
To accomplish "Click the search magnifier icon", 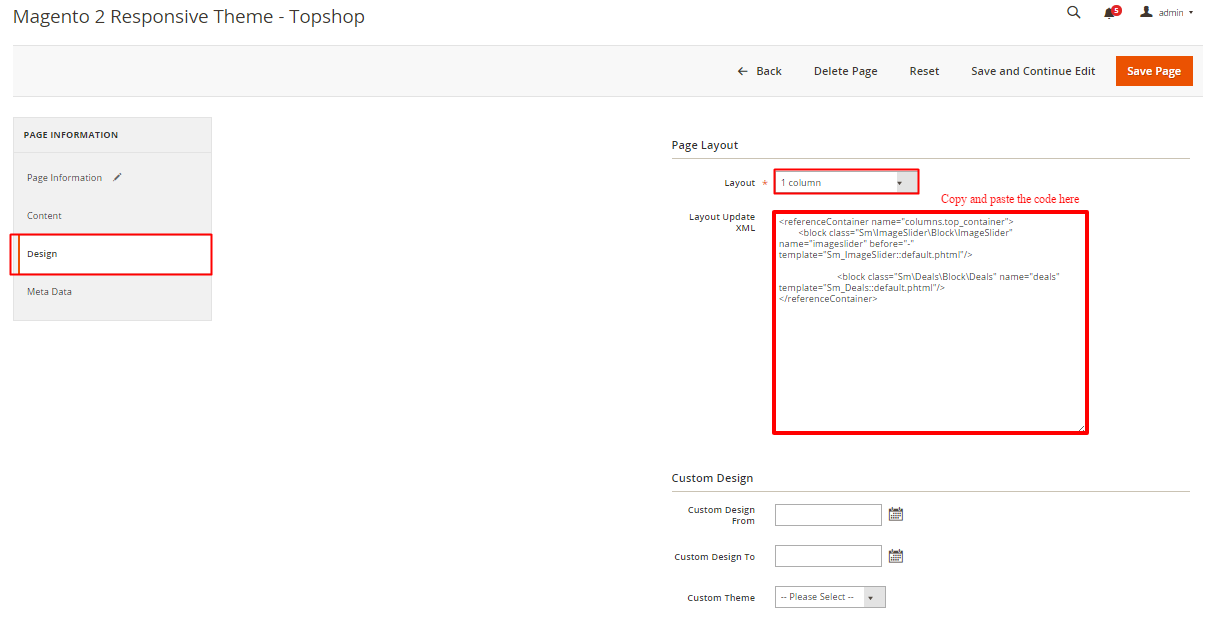I will pyautogui.click(x=1074, y=13).
